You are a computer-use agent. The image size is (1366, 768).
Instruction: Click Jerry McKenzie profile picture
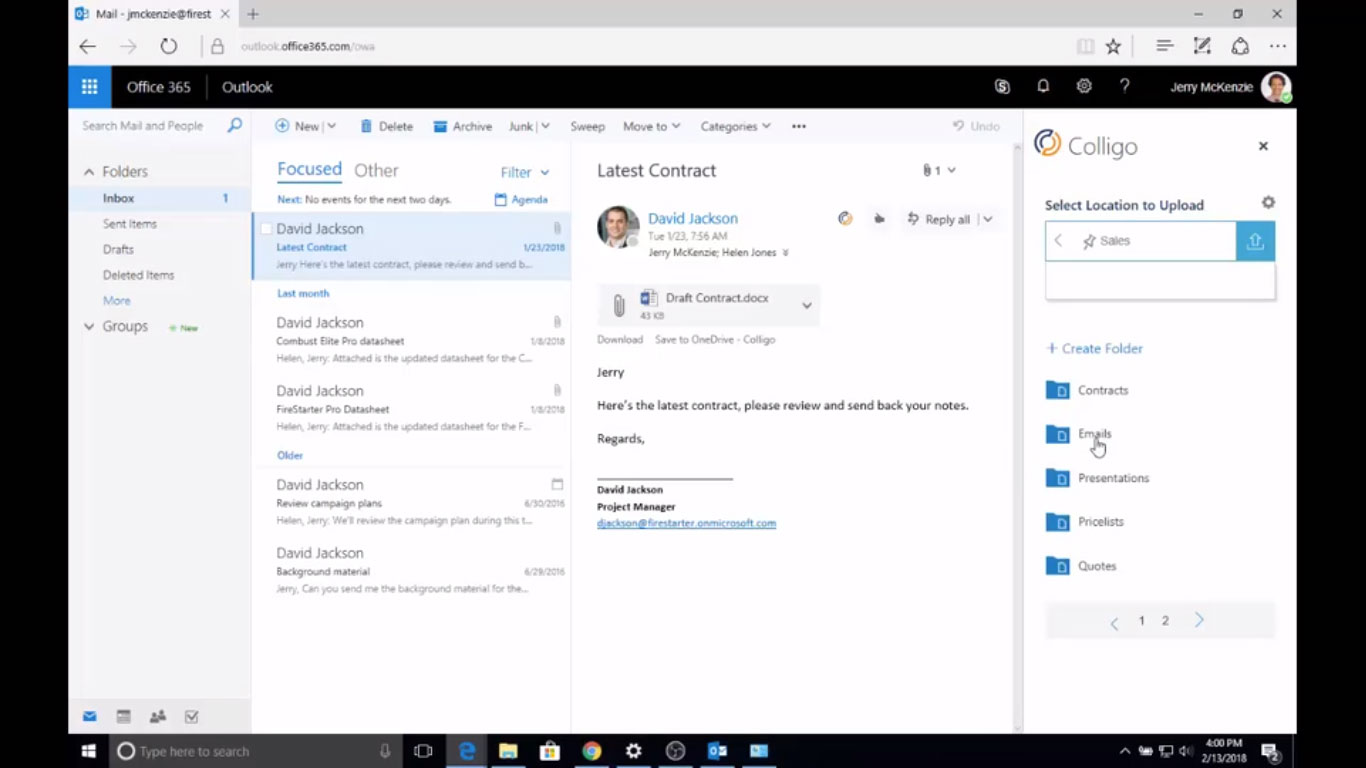click(x=1276, y=87)
